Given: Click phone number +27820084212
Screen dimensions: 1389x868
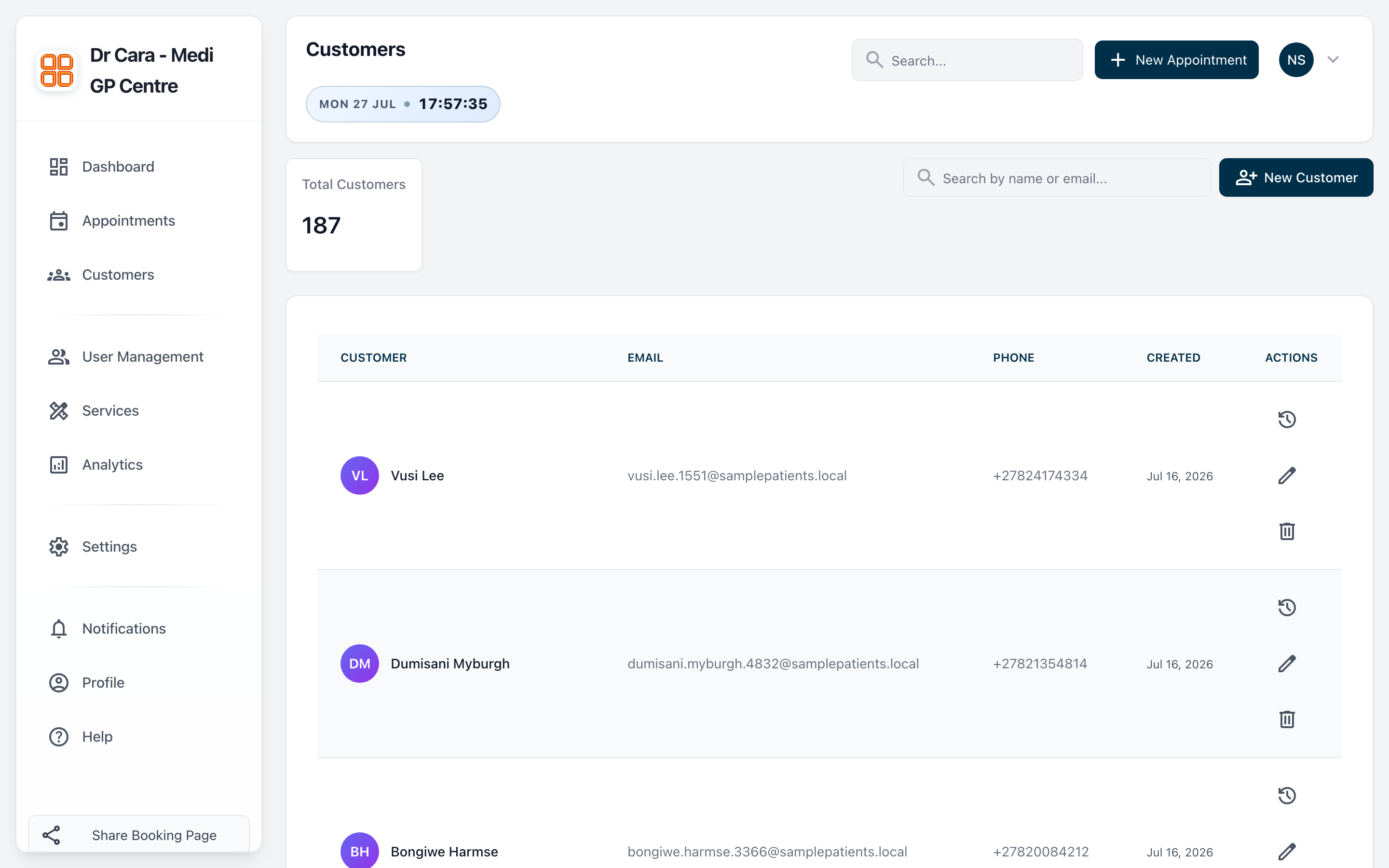Looking at the screenshot, I should click(1041, 851).
